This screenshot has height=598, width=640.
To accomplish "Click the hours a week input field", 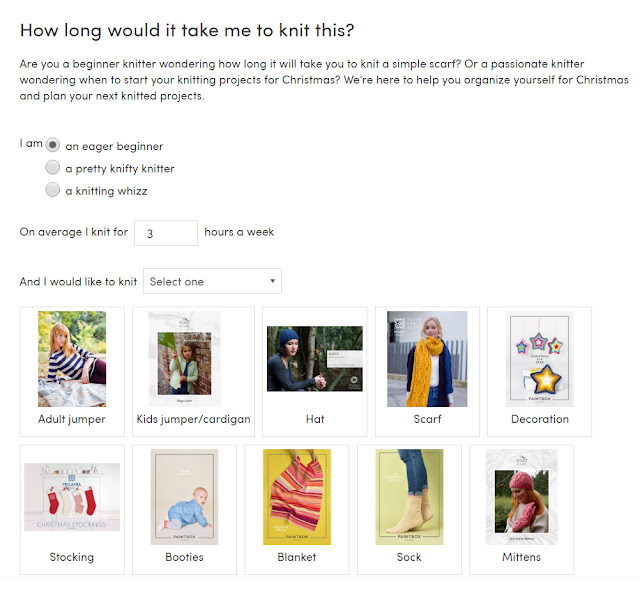I will pyautogui.click(x=165, y=232).
